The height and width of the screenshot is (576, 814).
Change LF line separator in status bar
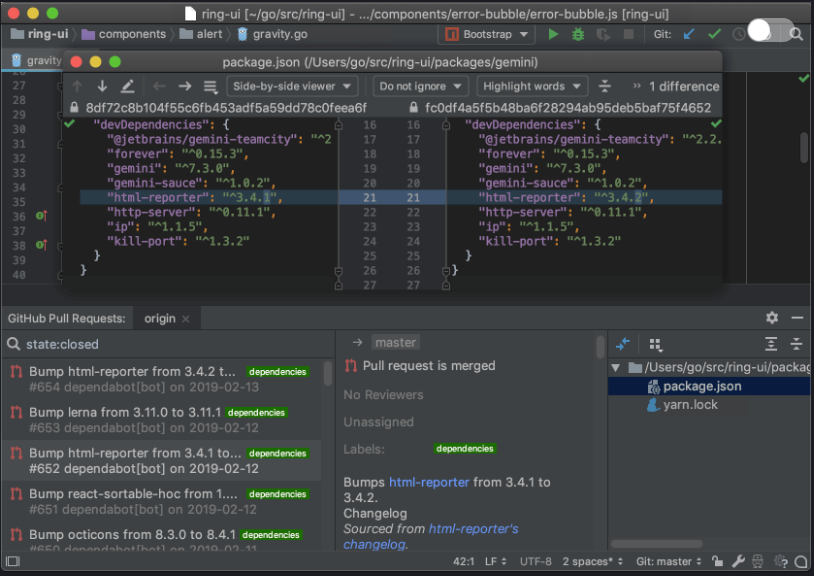click(x=495, y=561)
